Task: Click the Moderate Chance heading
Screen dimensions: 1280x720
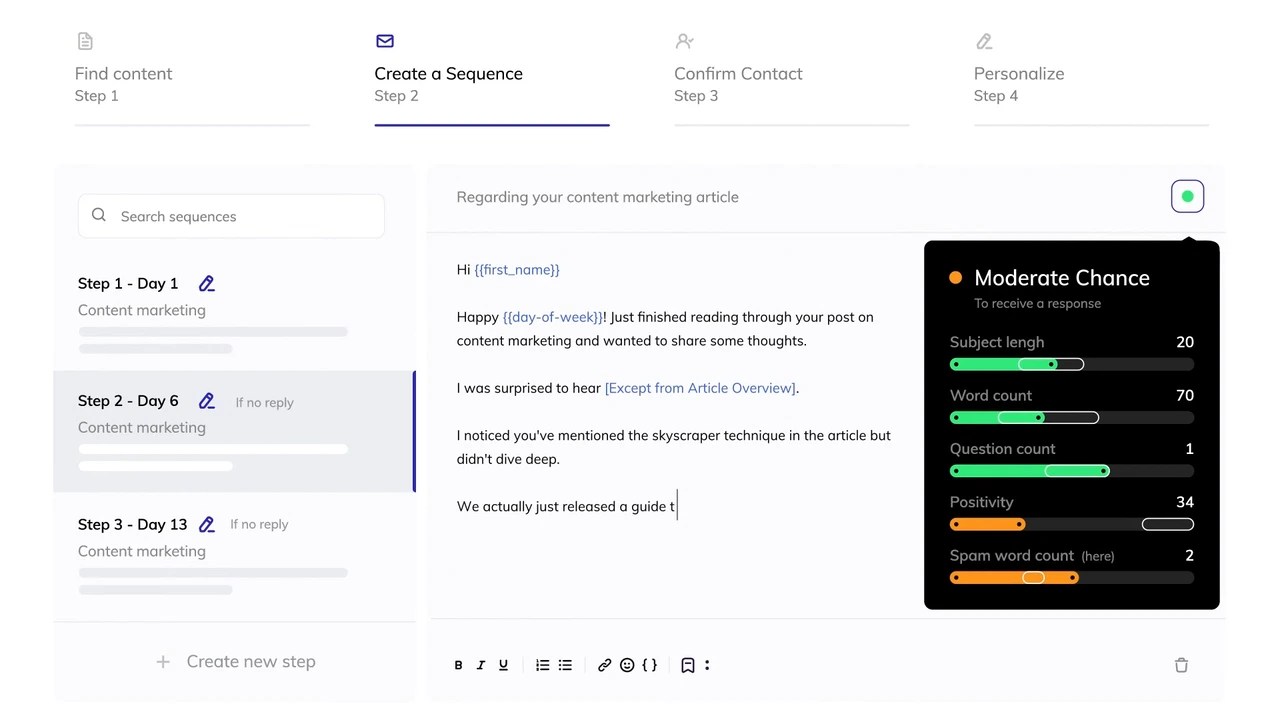Action: point(1062,278)
